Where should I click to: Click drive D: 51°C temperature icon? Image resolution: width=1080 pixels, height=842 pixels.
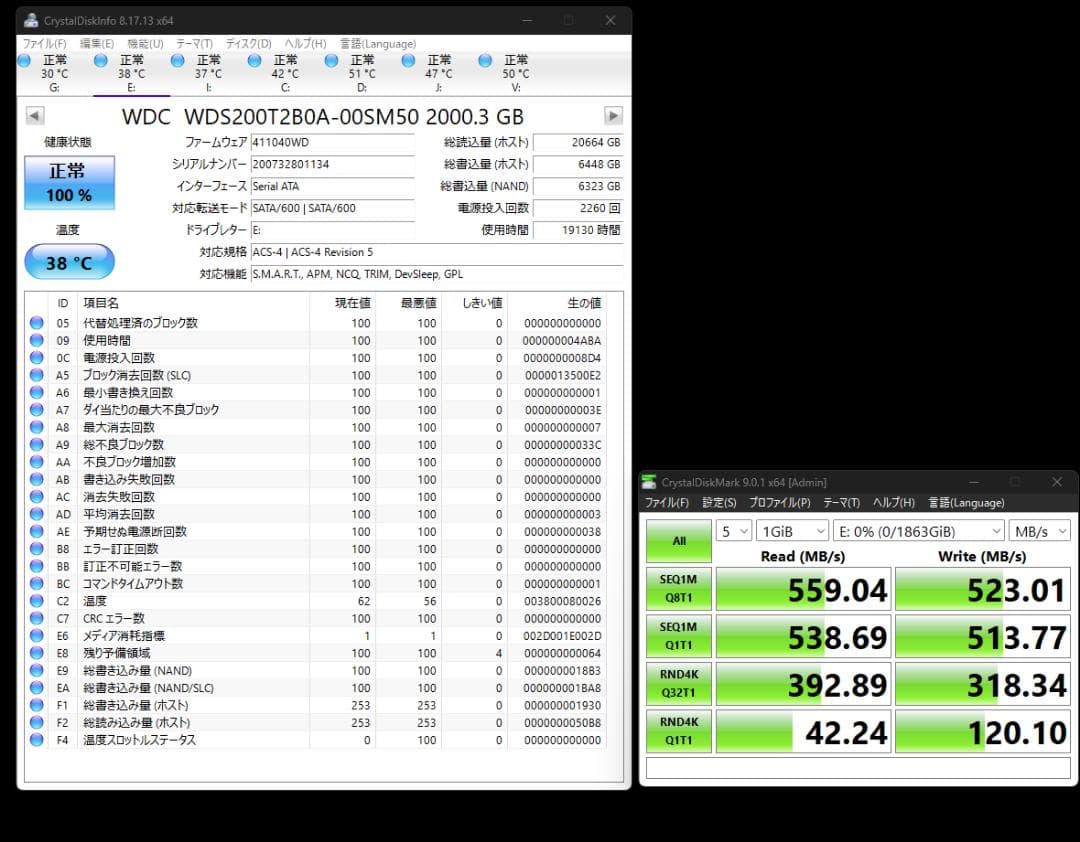click(x=331, y=60)
